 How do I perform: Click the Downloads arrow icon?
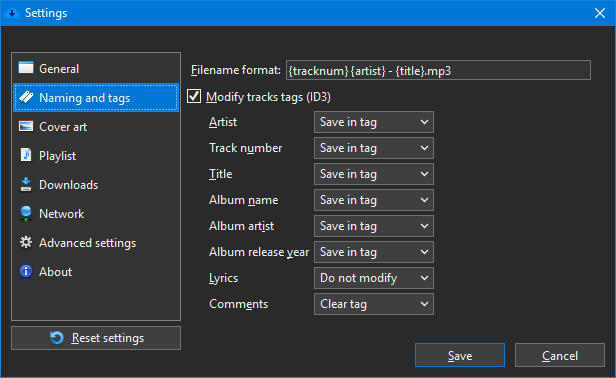click(26, 184)
